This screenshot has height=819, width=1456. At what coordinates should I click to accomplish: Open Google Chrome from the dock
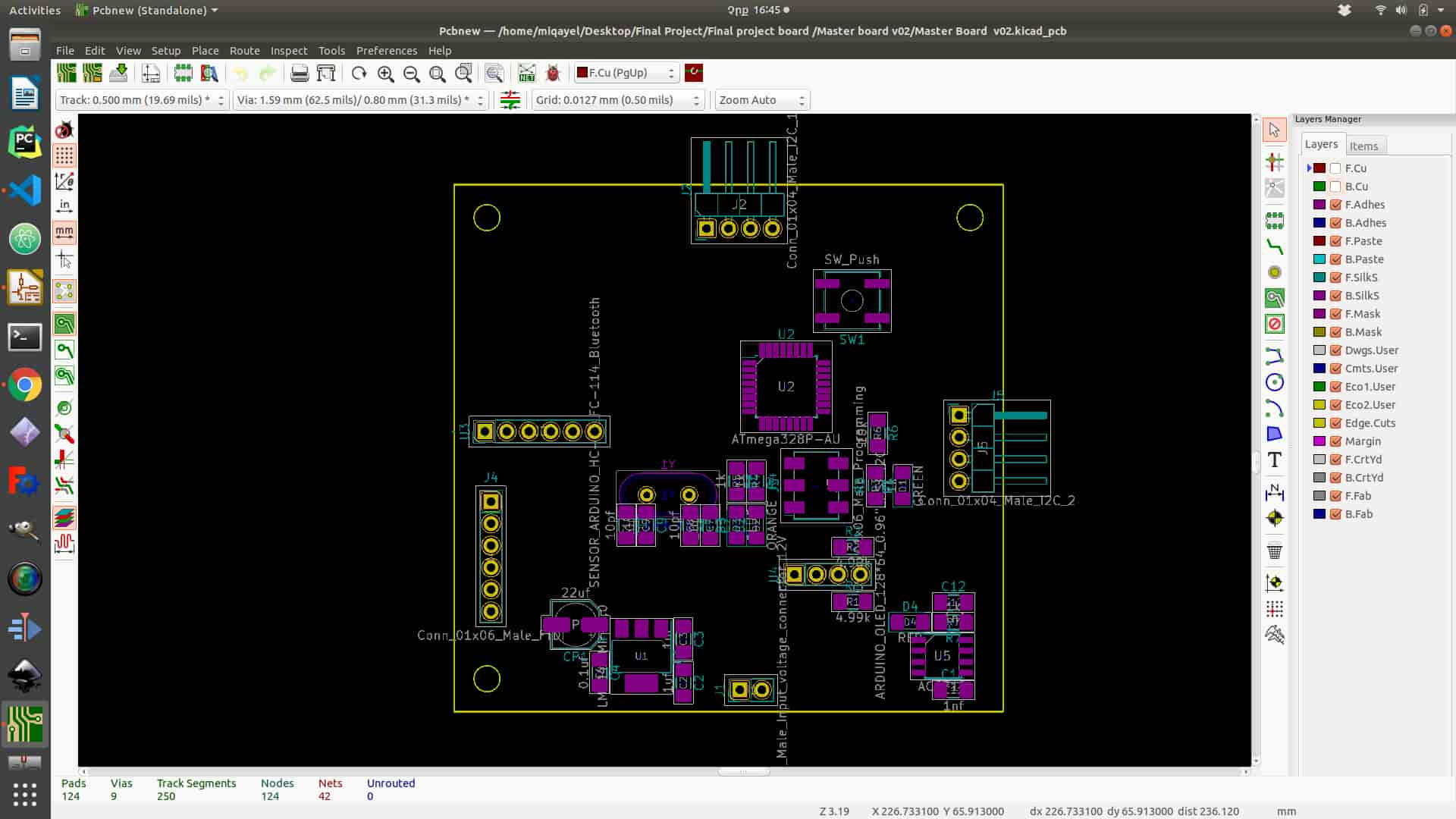[x=24, y=385]
